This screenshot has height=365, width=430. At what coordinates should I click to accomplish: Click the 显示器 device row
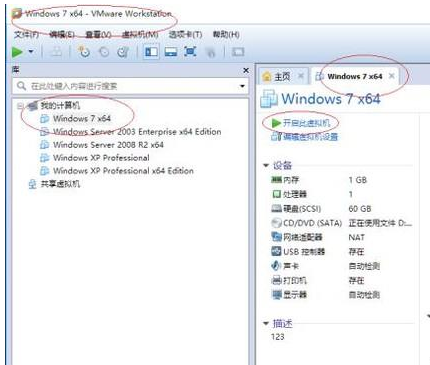[x=342, y=295]
